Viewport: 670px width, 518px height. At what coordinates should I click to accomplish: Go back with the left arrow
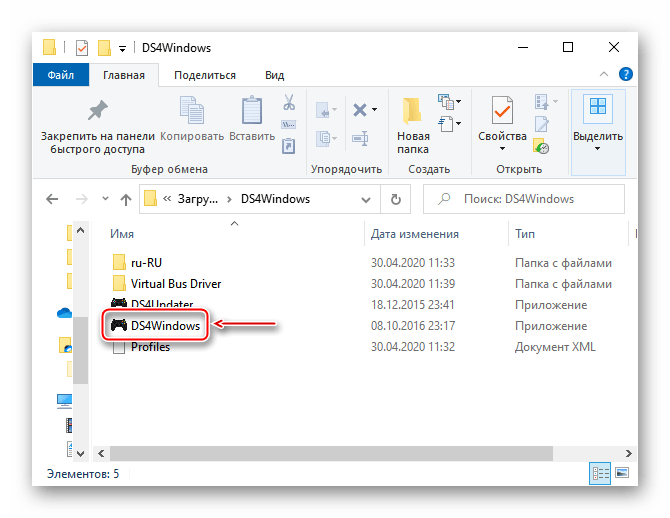click(52, 199)
